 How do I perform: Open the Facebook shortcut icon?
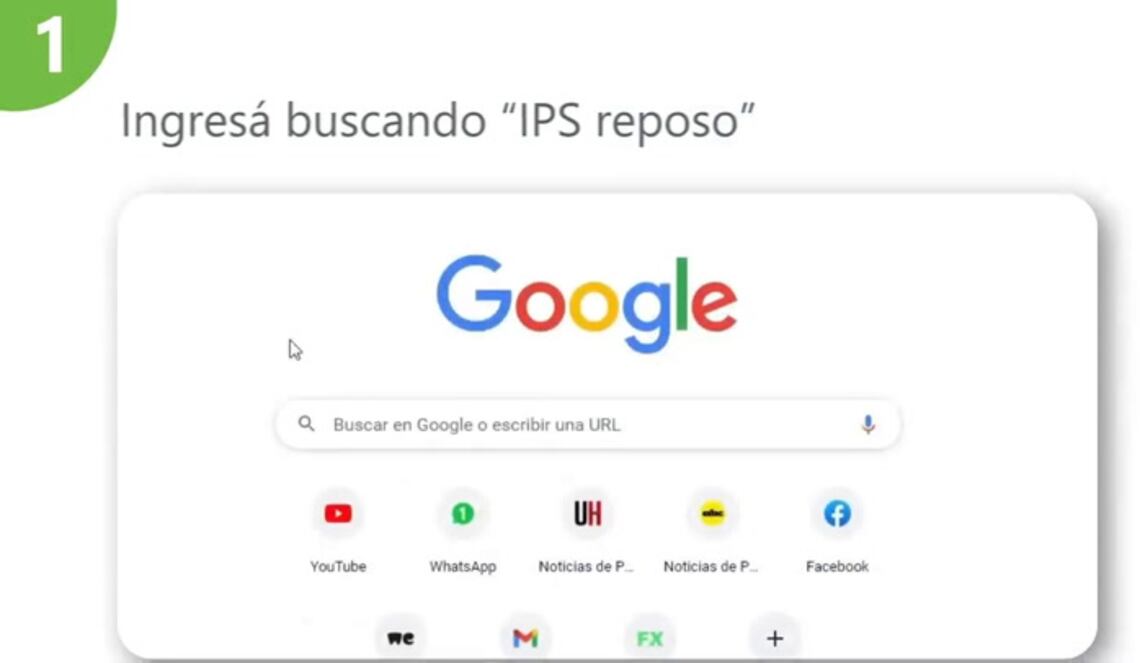coord(838,514)
